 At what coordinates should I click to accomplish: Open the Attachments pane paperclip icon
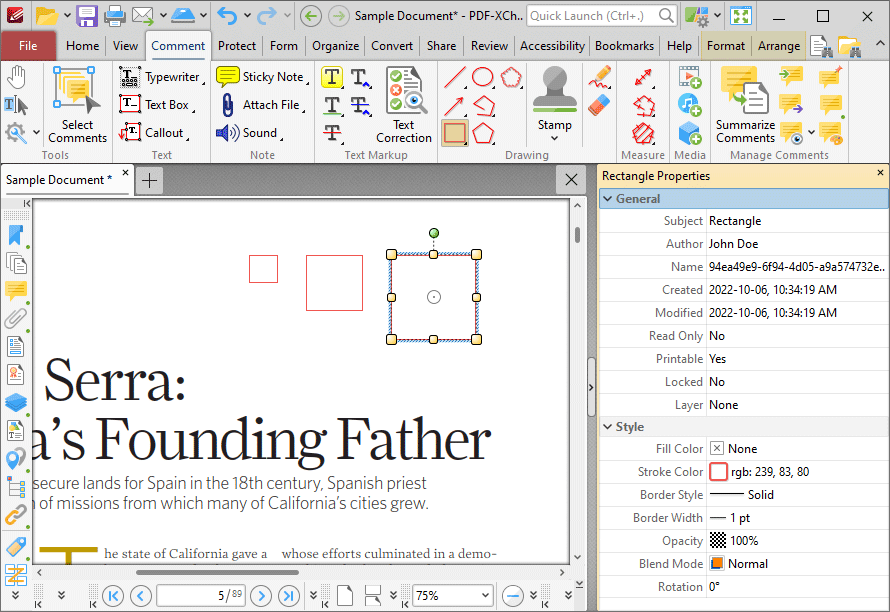[x=15, y=318]
